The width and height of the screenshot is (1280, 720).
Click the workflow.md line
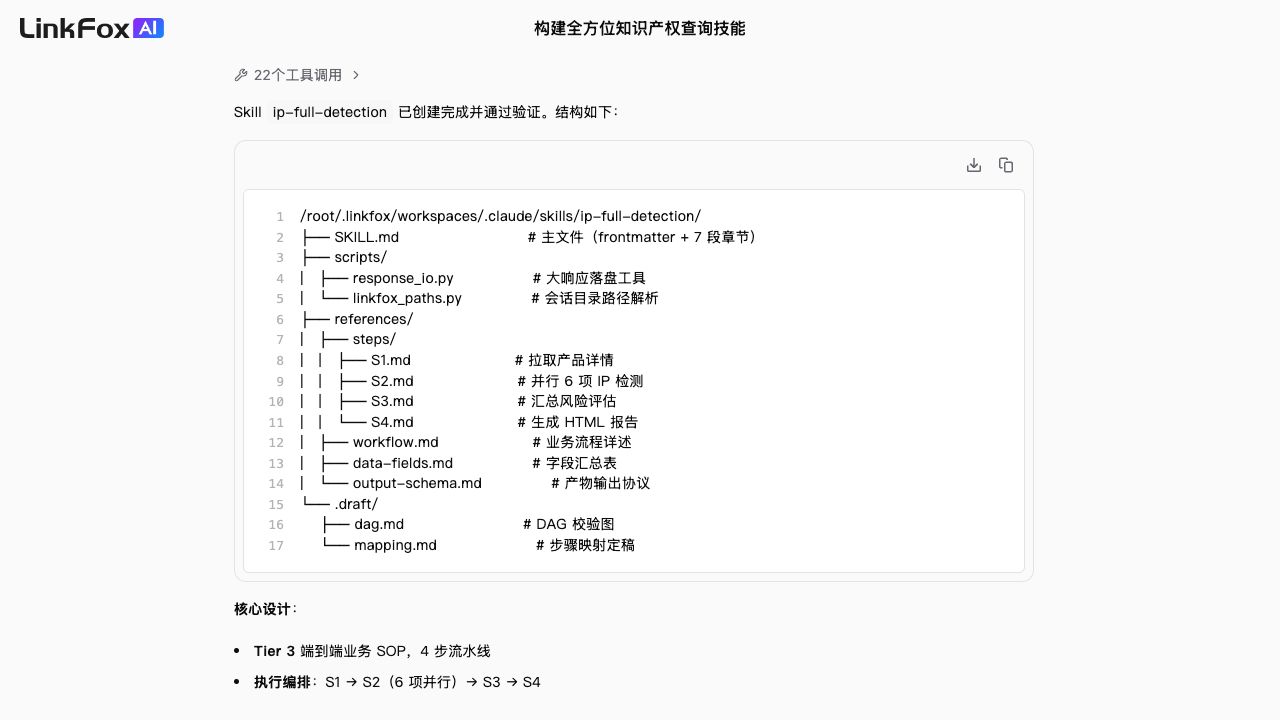[x=466, y=442]
